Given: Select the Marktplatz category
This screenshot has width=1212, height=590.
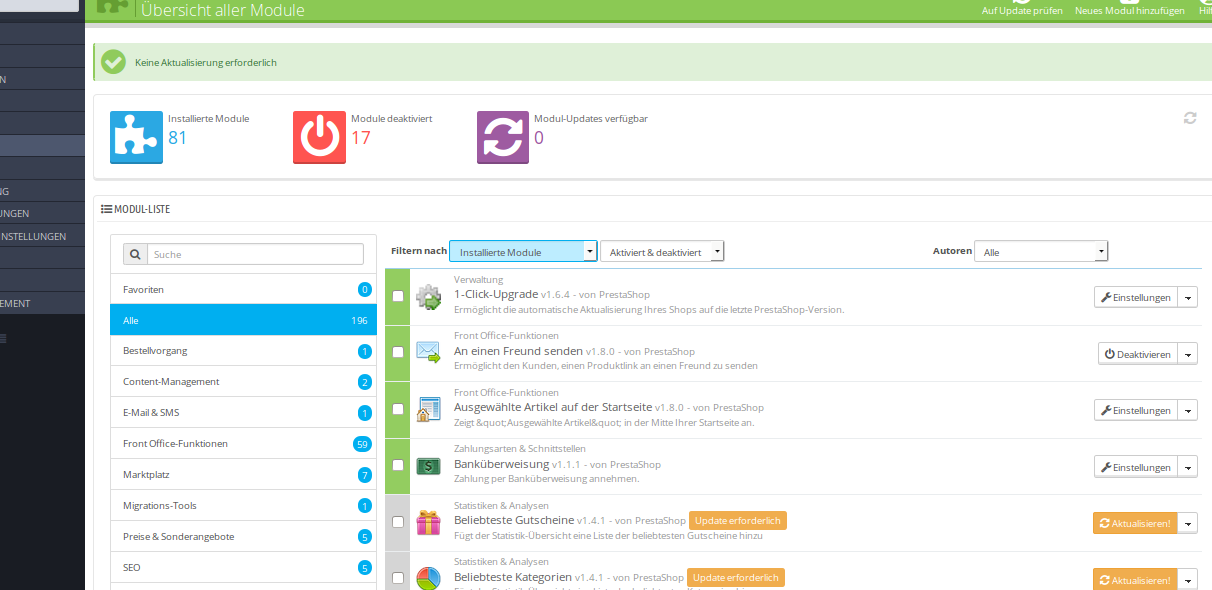Looking at the screenshot, I should click(243, 475).
